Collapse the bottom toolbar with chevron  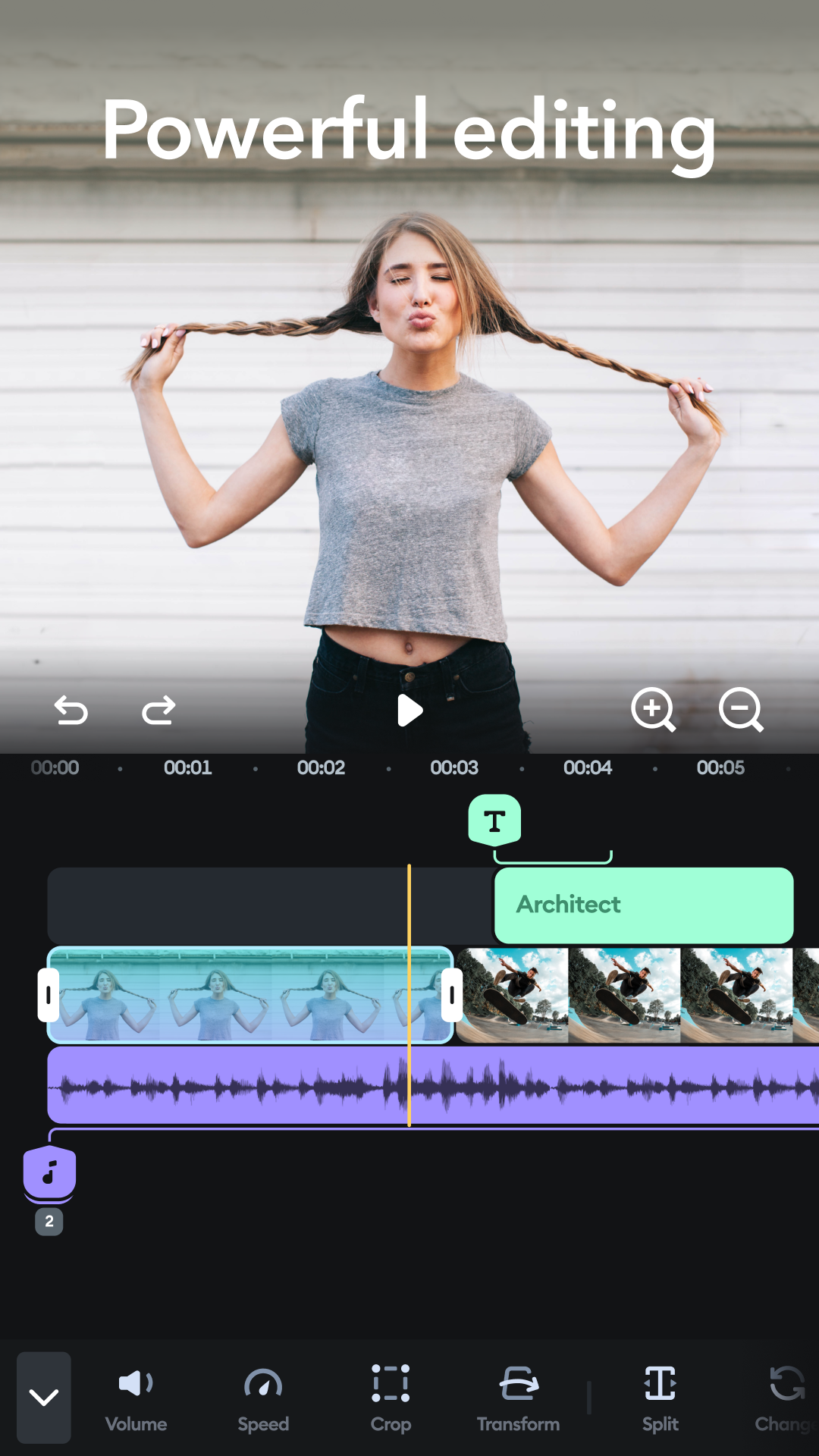(x=44, y=1397)
